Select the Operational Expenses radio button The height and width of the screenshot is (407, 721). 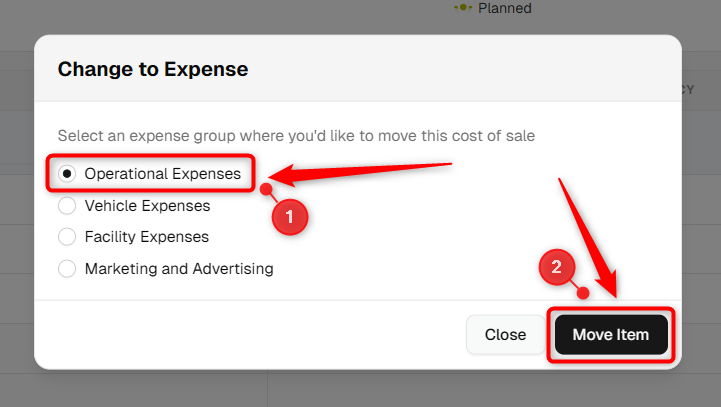67,173
